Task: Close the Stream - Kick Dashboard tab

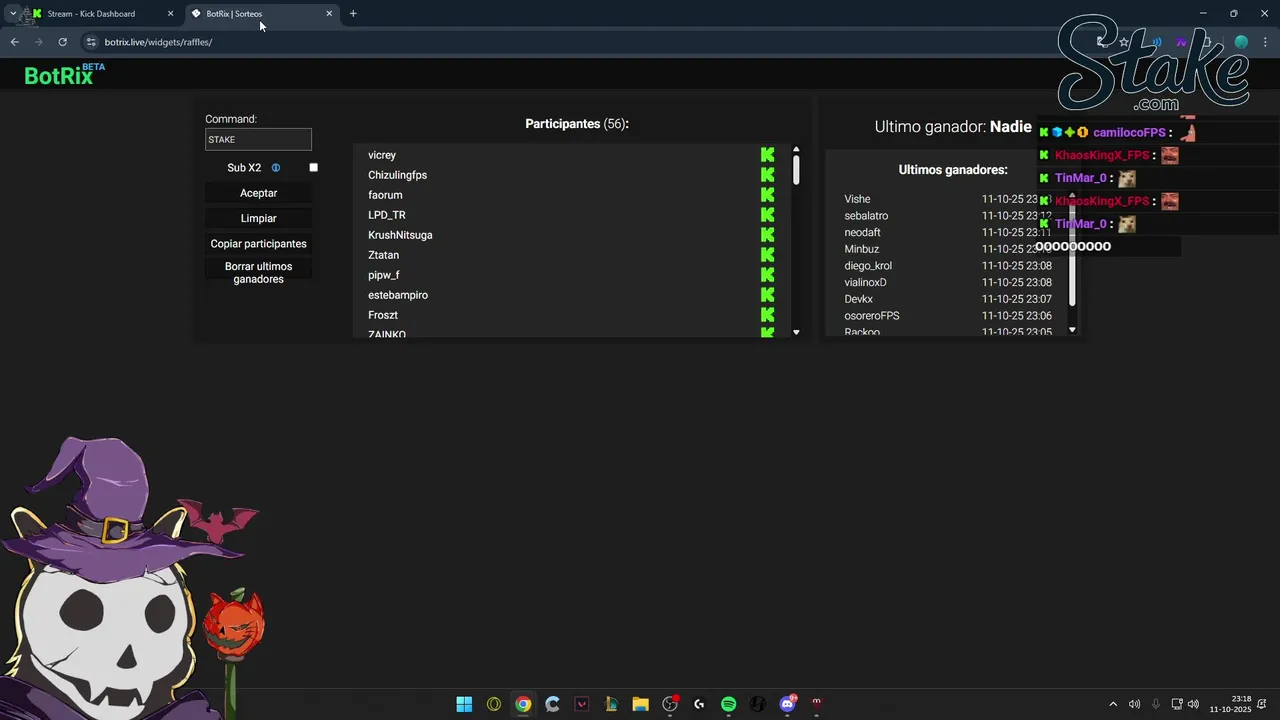Action: (170, 14)
